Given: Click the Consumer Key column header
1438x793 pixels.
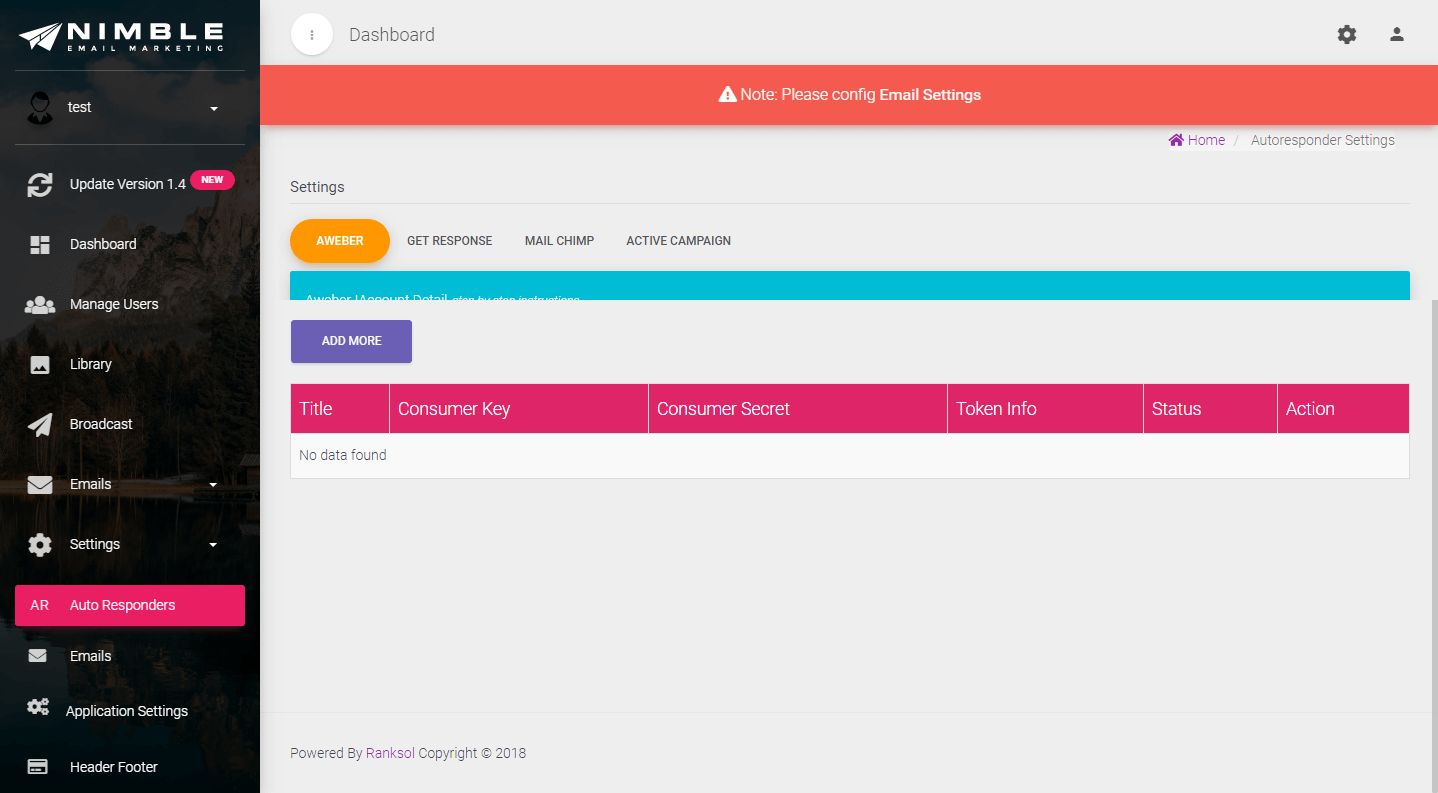Looking at the screenshot, I should pyautogui.click(x=519, y=409).
